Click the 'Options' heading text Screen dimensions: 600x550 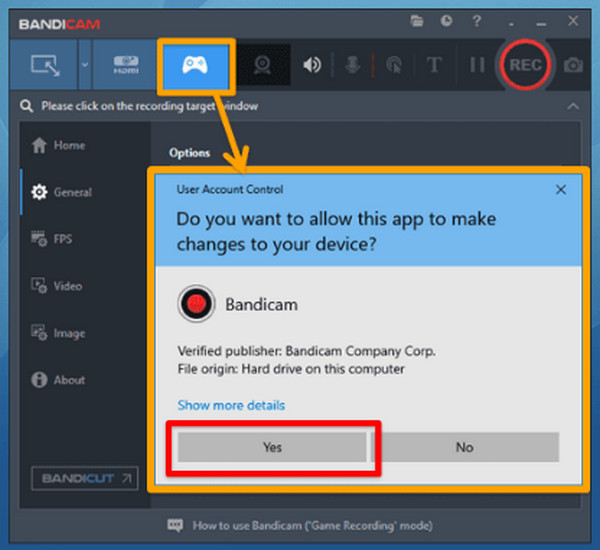(x=189, y=153)
